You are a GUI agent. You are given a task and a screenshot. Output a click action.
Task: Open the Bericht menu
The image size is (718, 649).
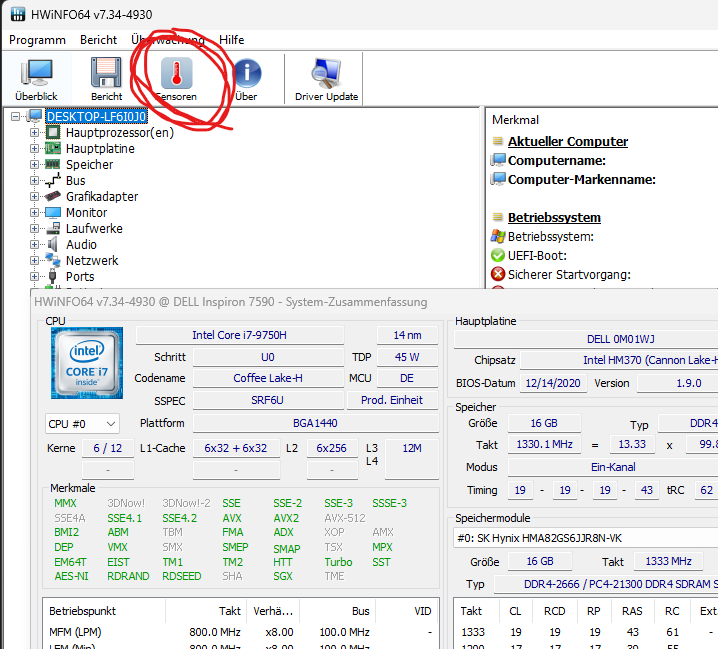click(x=98, y=40)
